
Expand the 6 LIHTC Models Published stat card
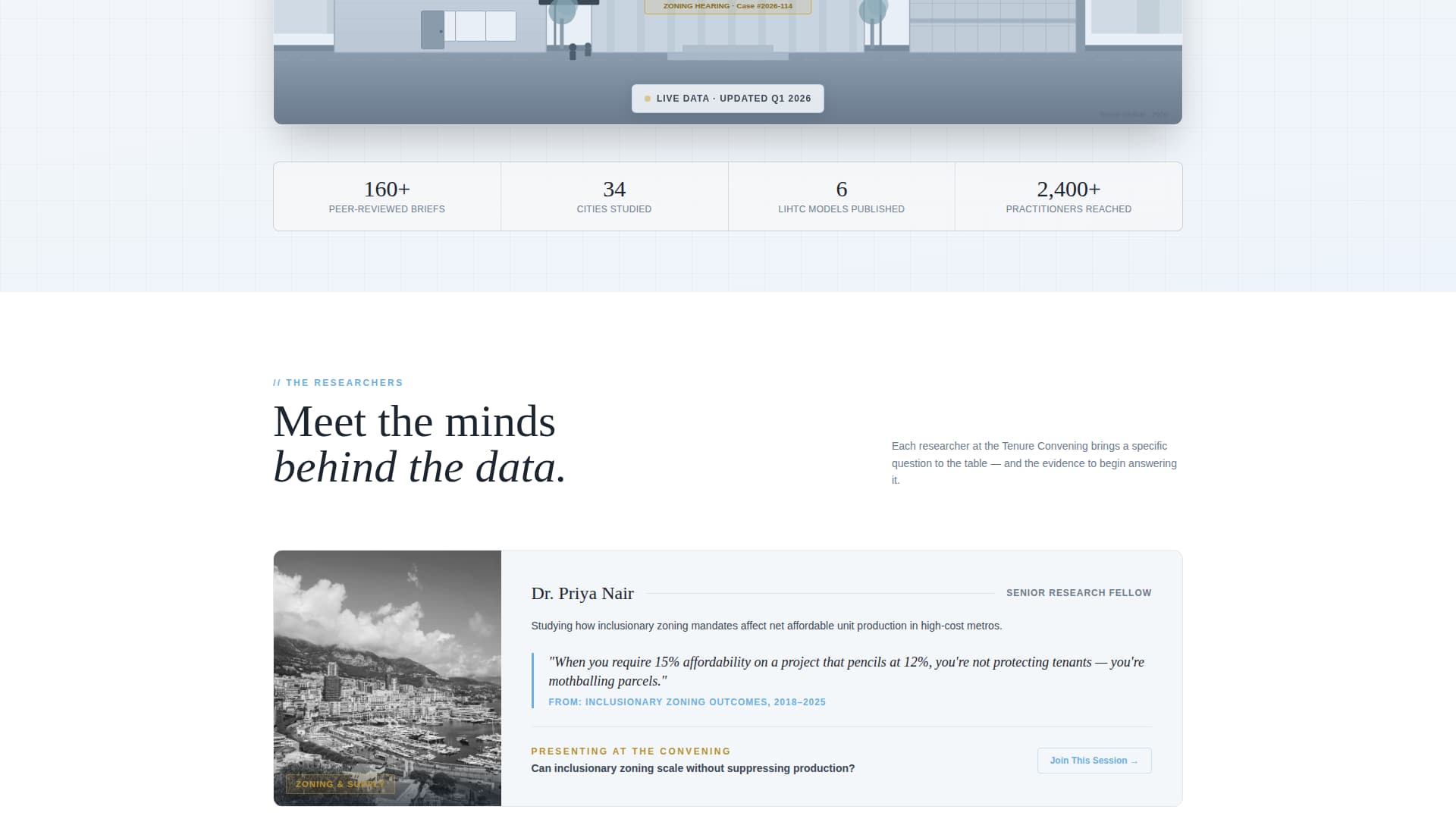click(841, 196)
